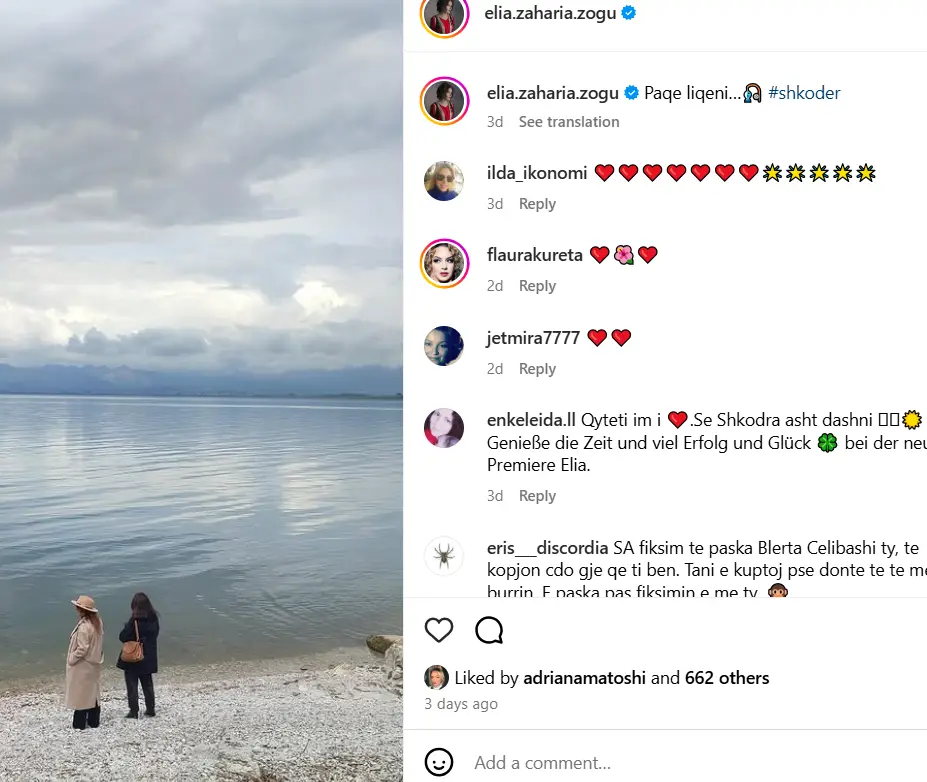Reply to ilda_ikonomi's comment
Viewport: 927px width, 782px height.
click(537, 204)
